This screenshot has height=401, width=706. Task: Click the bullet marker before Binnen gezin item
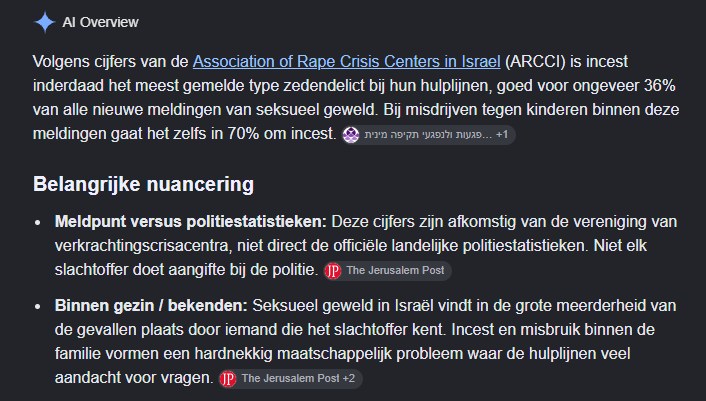coord(38,306)
